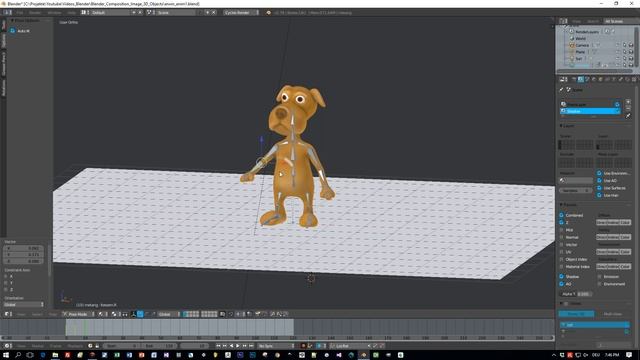Click the Alpha Threshold value field

(x=576, y=294)
